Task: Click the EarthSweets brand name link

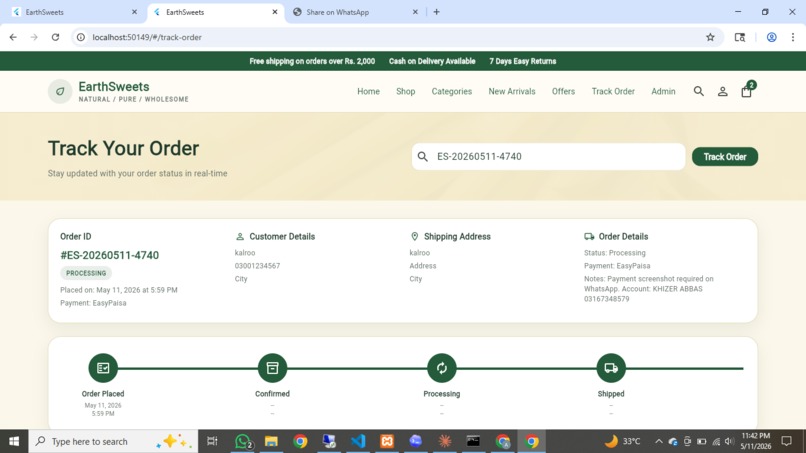Action: 114,86
